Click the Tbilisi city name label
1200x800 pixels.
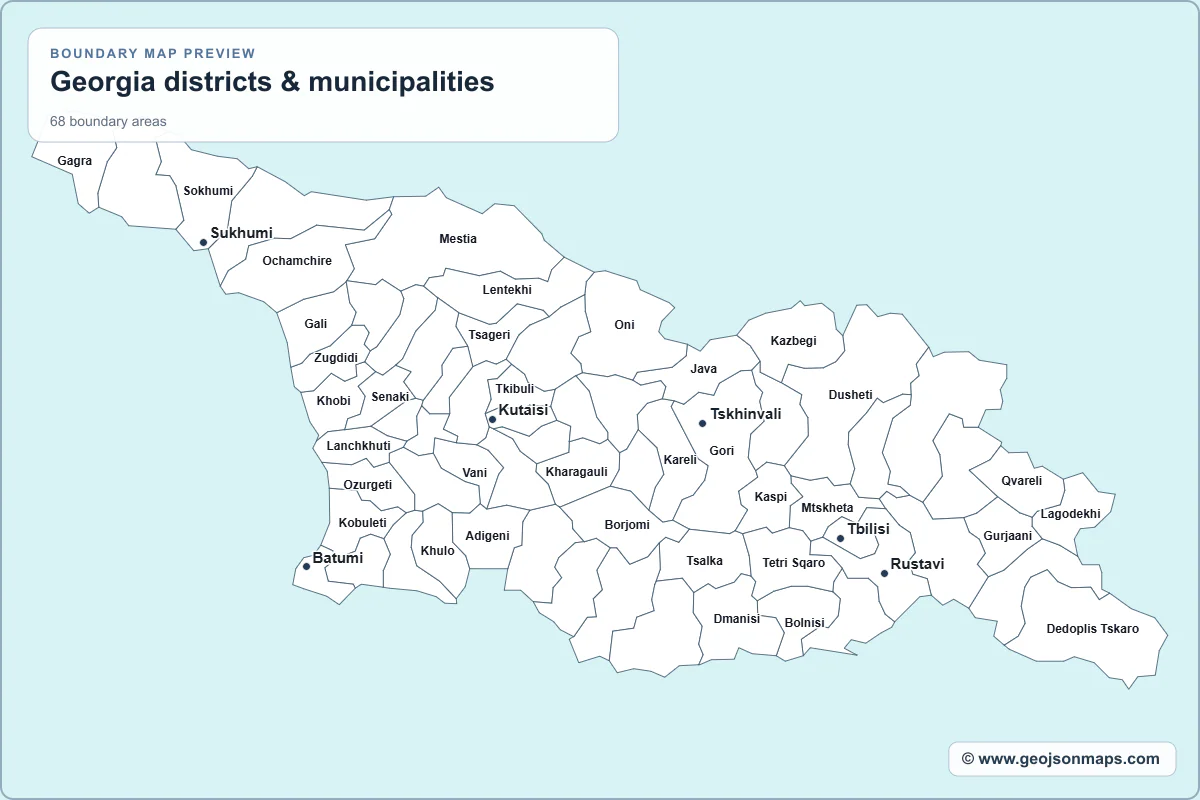coord(869,529)
